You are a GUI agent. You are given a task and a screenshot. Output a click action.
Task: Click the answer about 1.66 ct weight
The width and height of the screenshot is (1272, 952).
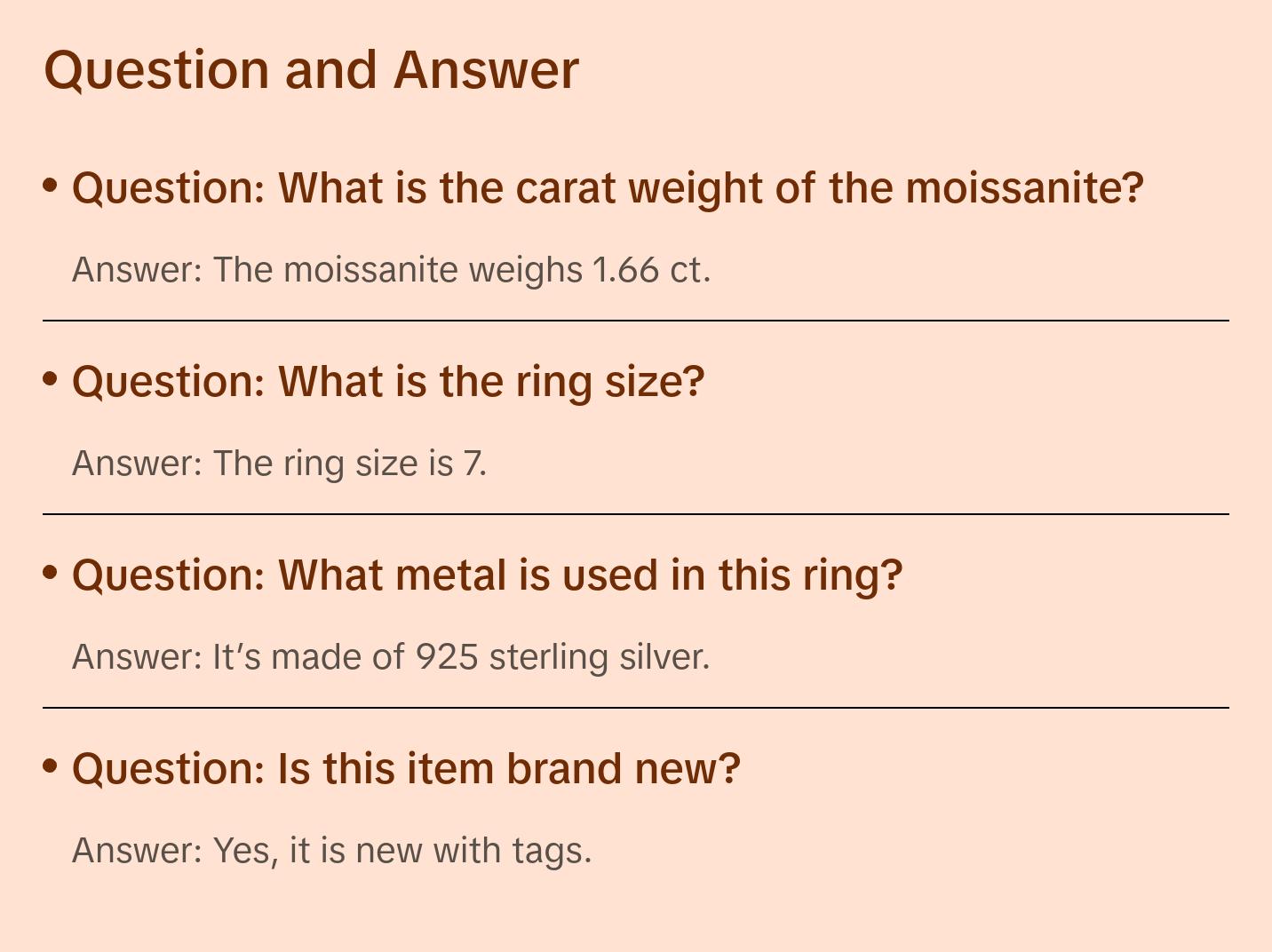tap(391, 269)
